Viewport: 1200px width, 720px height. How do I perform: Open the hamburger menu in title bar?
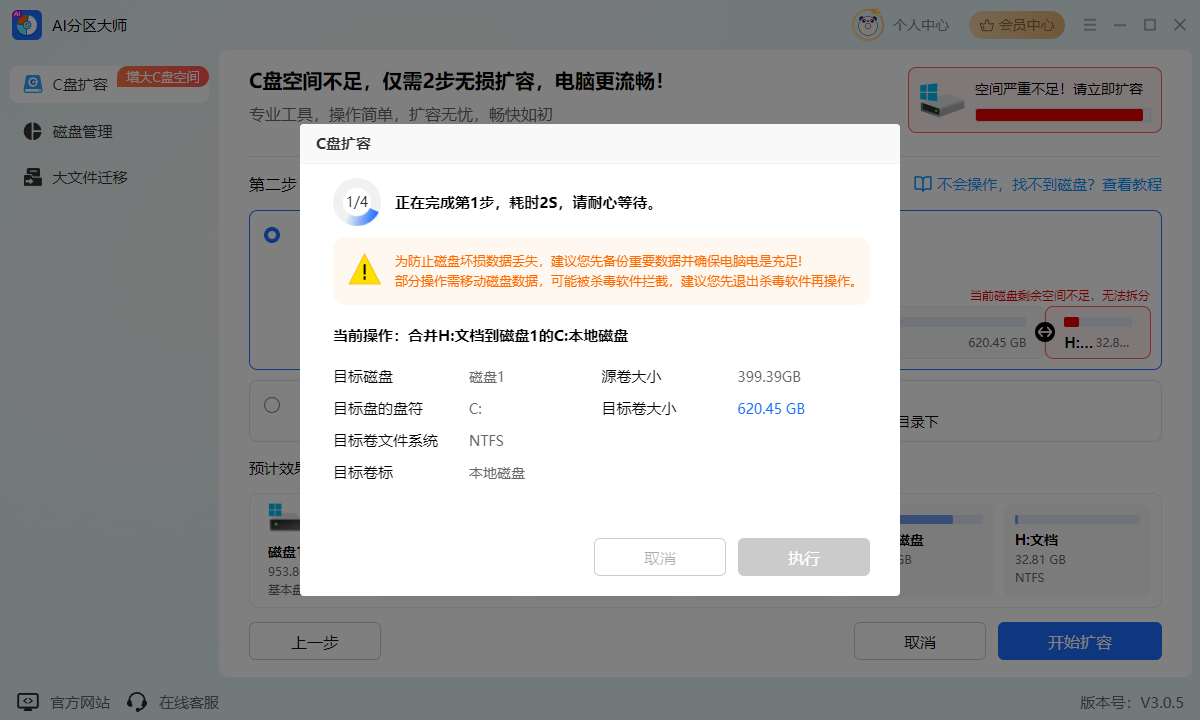point(1088,25)
